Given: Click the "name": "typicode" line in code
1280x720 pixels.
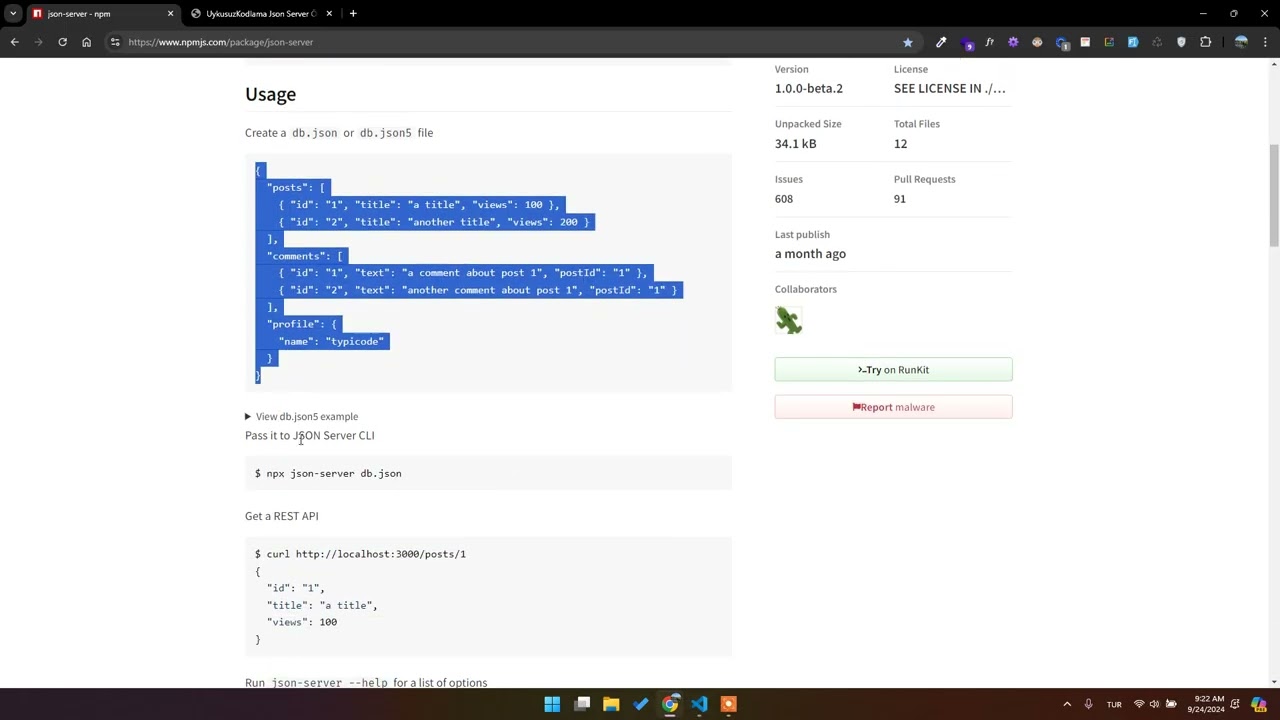Looking at the screenshot, I should pyautogui.click(x=331, y=341).
